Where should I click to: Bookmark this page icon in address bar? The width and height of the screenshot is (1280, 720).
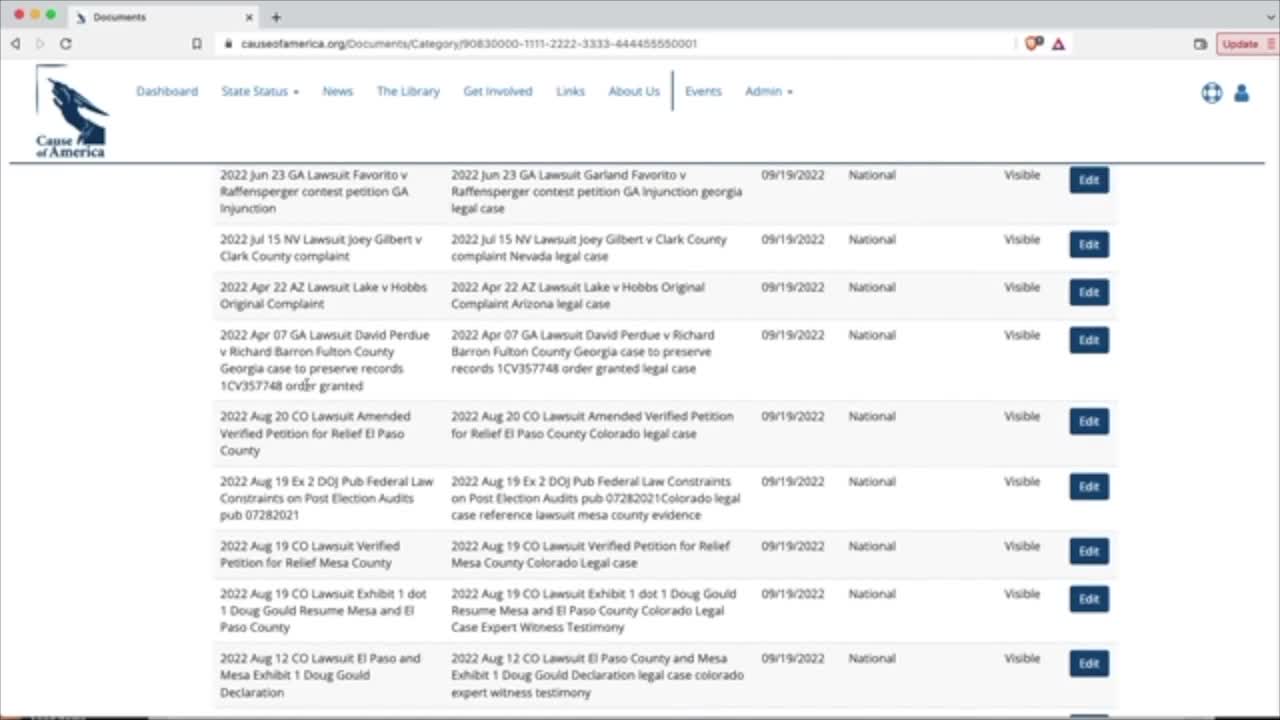tap(197, 44)
